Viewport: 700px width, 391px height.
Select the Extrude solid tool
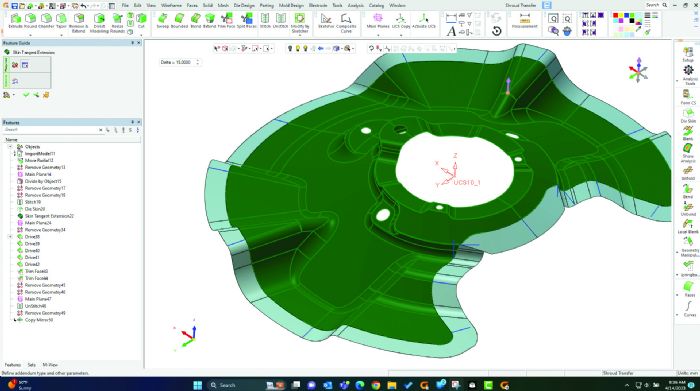(x=16, y=21)
